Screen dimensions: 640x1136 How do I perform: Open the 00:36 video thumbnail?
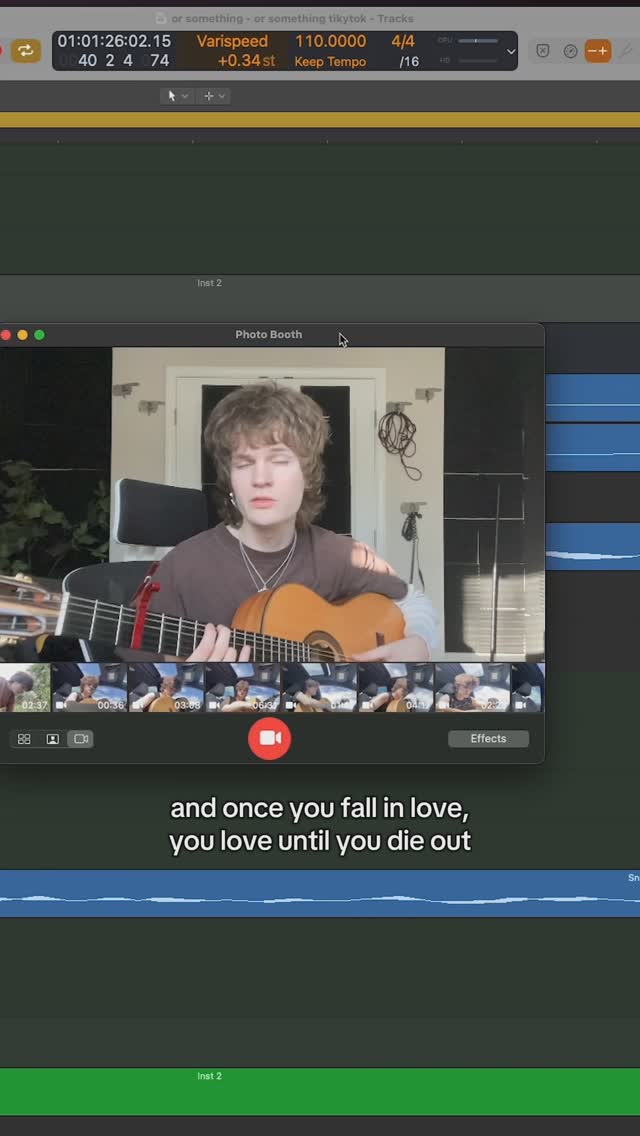pos(89,688)
